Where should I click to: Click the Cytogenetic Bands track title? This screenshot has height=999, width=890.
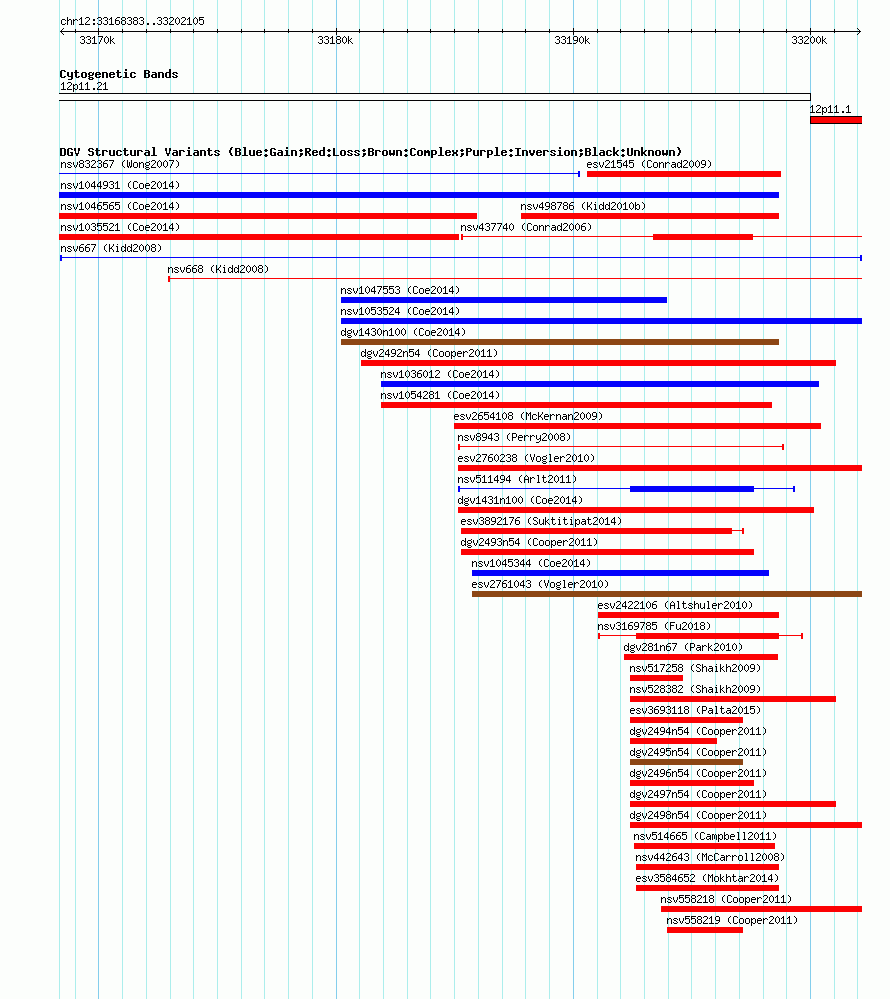119,74
